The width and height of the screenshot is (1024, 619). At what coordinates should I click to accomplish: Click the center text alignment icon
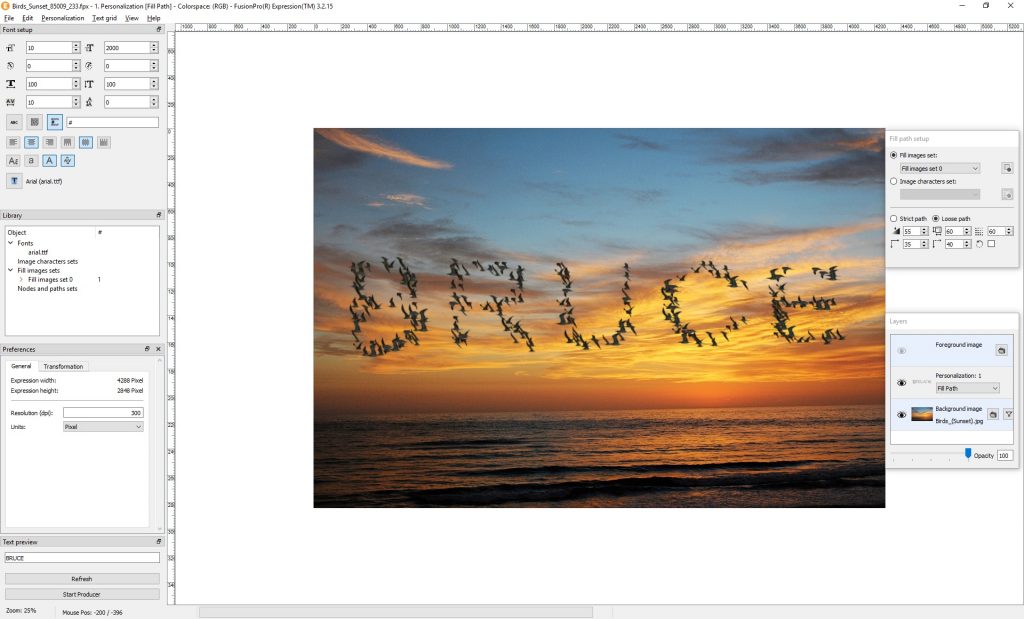pos(33,143)
